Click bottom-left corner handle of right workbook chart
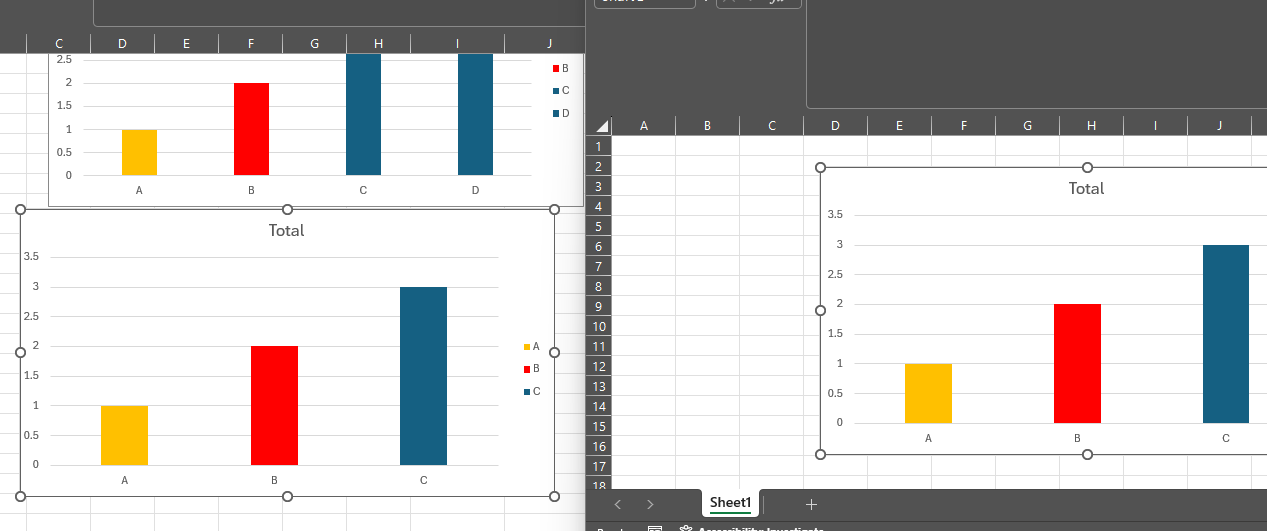The width and height of the screenshot is (1267, 531). [x=821, y=454]
